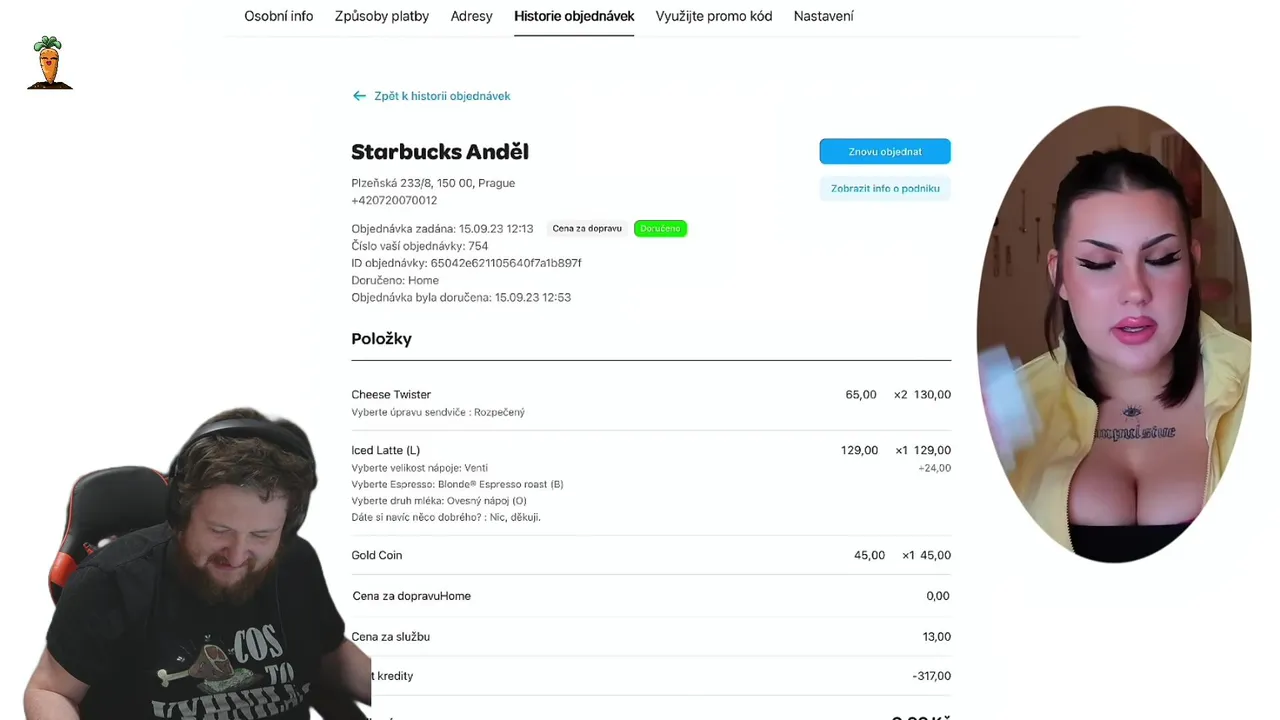Click the oval webcam video of woman
1280x720 pixels.
[1114, 334]
